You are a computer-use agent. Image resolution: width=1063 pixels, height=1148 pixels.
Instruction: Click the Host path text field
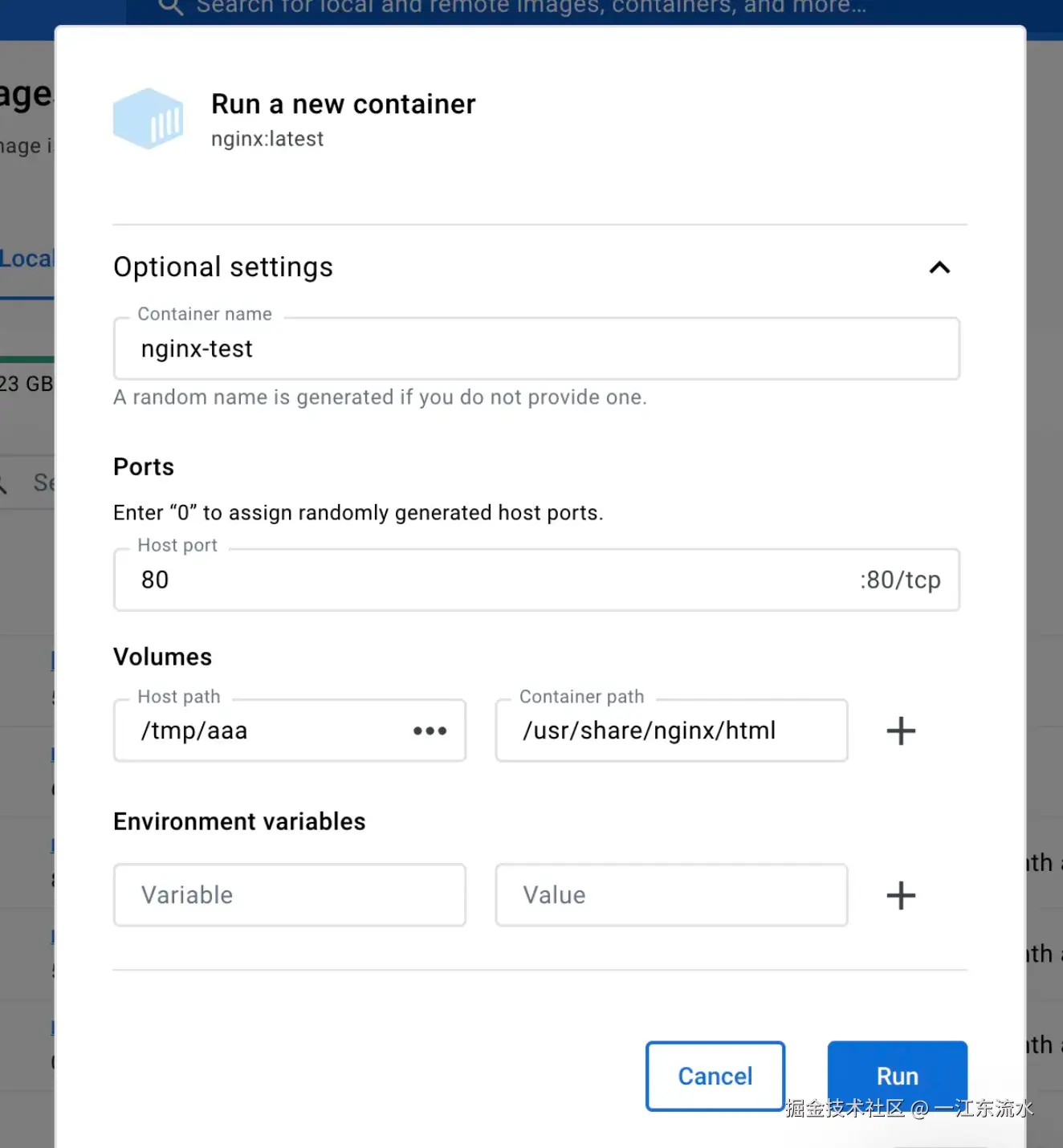click(265, 731)
